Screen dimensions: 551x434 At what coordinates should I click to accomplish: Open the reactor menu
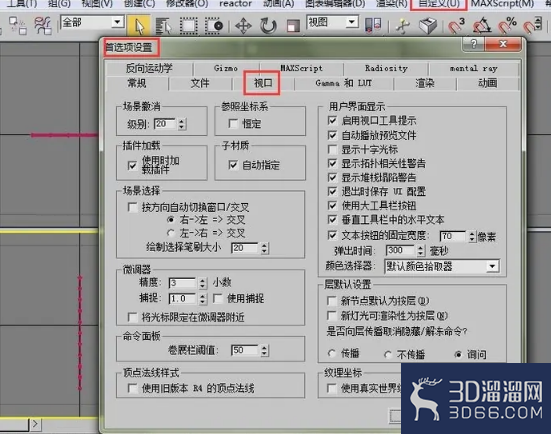(x=235, y=4)
